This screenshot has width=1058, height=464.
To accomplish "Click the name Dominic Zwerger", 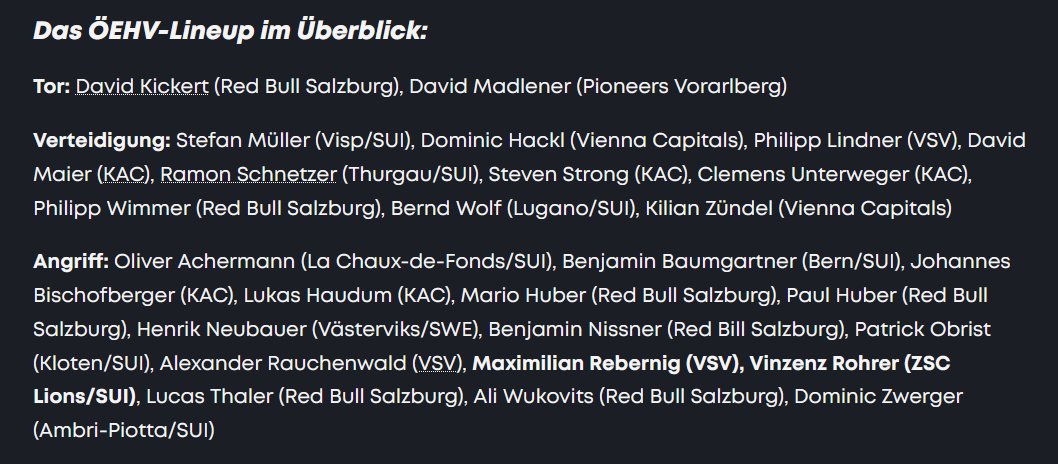I will 878,396.
